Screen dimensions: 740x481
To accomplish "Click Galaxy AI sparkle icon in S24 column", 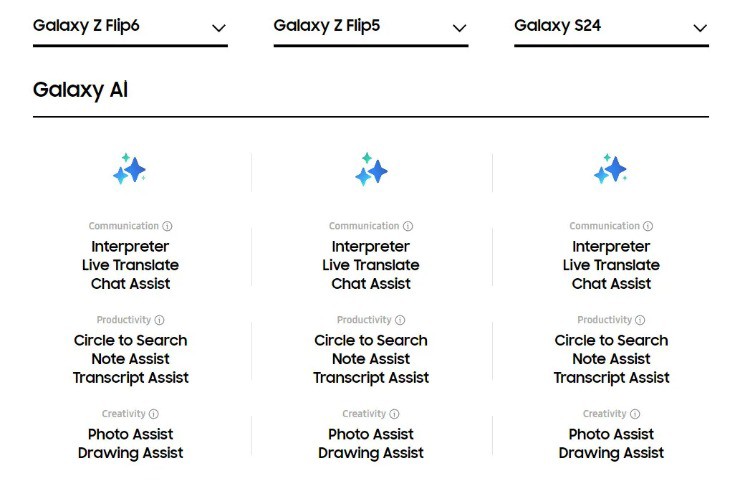I will click(x=610, y=169).
